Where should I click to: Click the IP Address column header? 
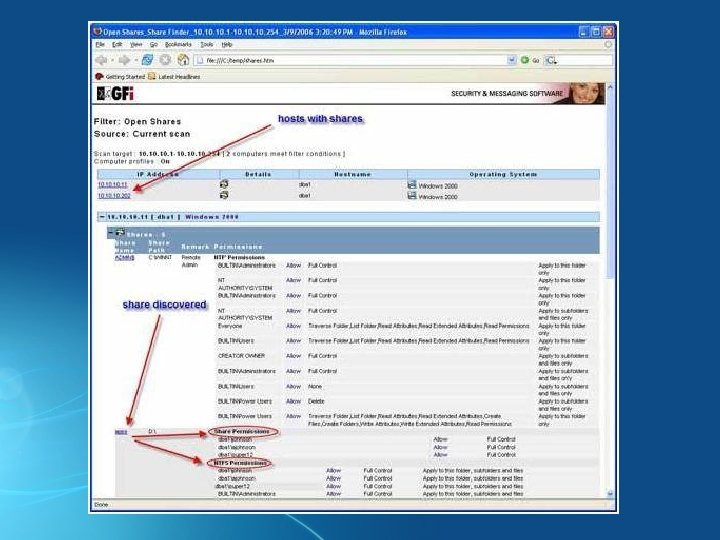(158, 174)
